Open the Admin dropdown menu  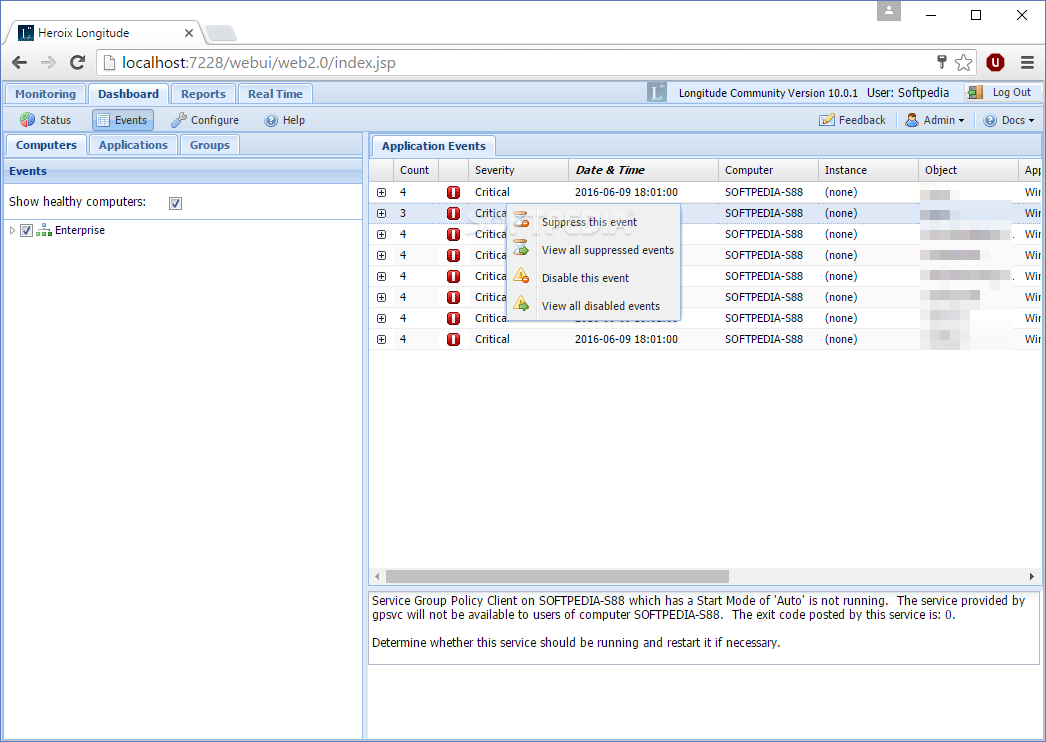(x=935, y=120)
